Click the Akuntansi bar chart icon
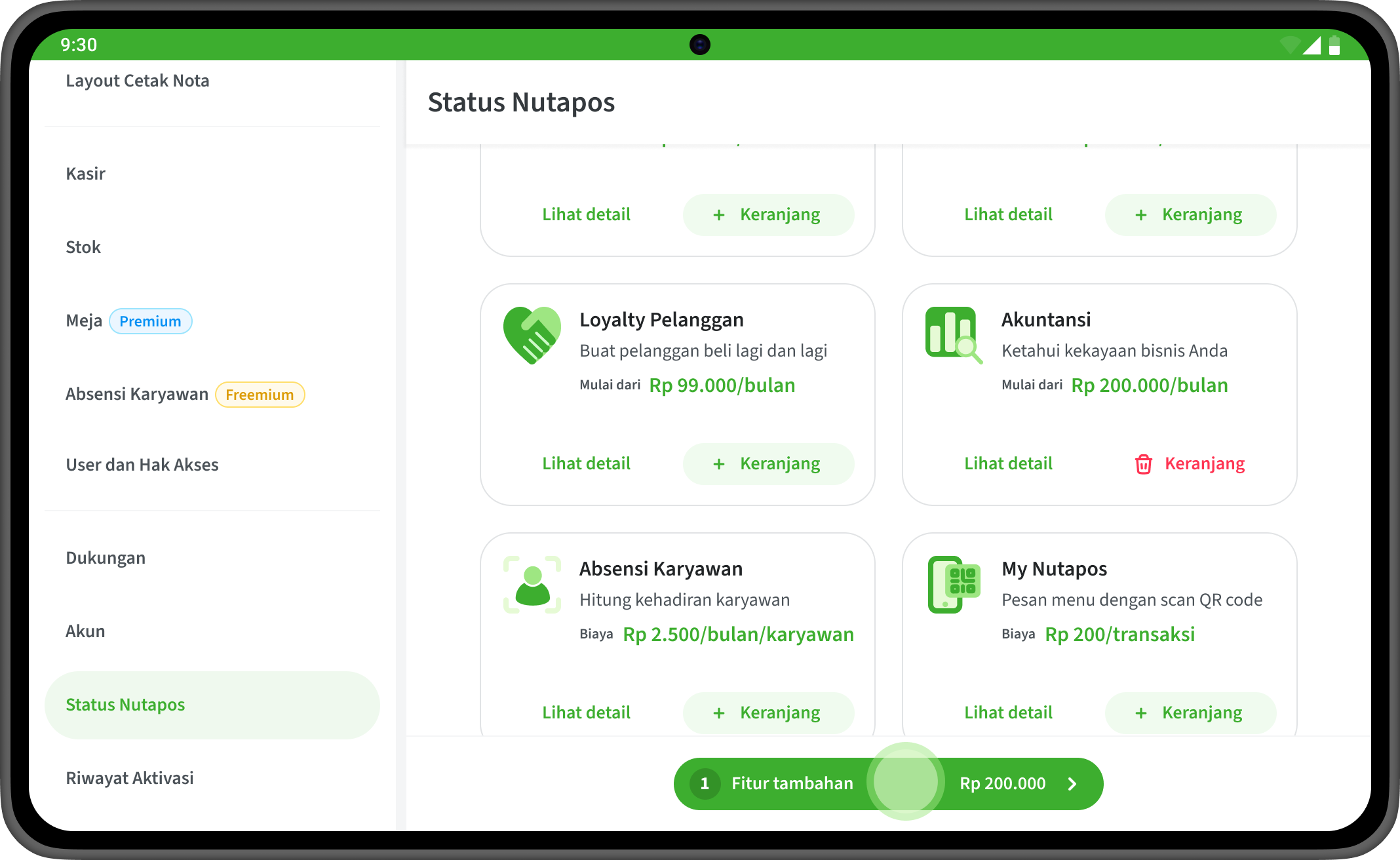Image resolution: width=1400 pixels, height=860 pixels. pos(953,334)
